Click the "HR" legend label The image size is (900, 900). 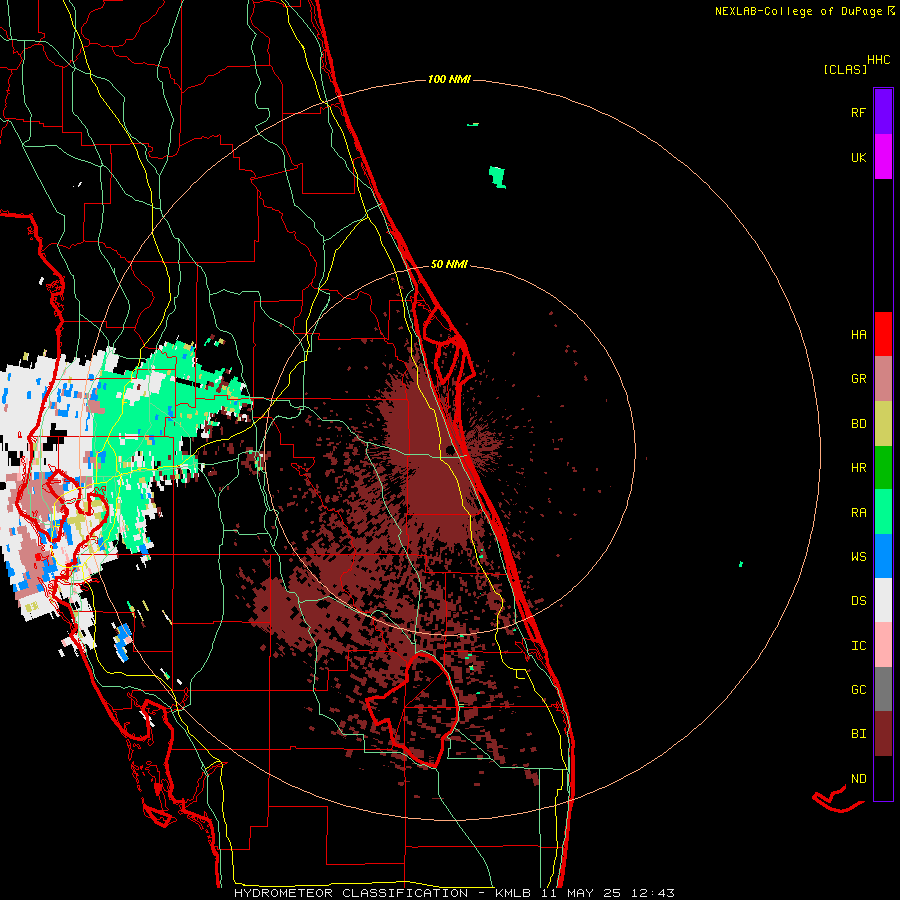point(858,468)
